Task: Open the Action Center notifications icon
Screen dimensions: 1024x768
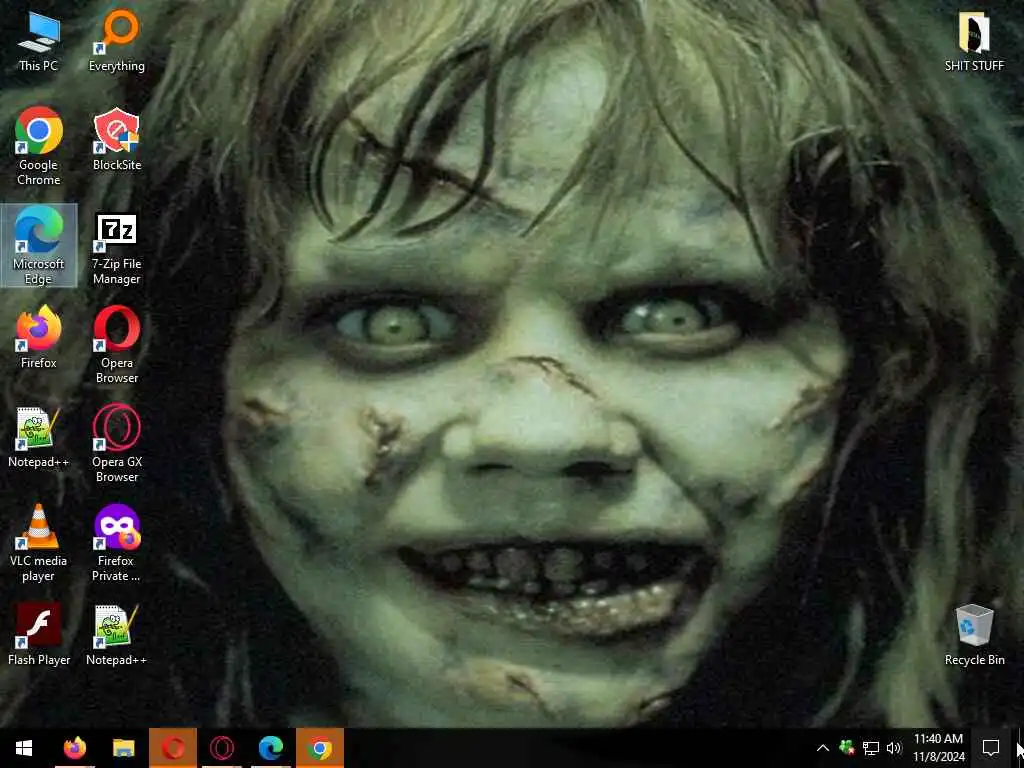Action: (x=991, y=748)
